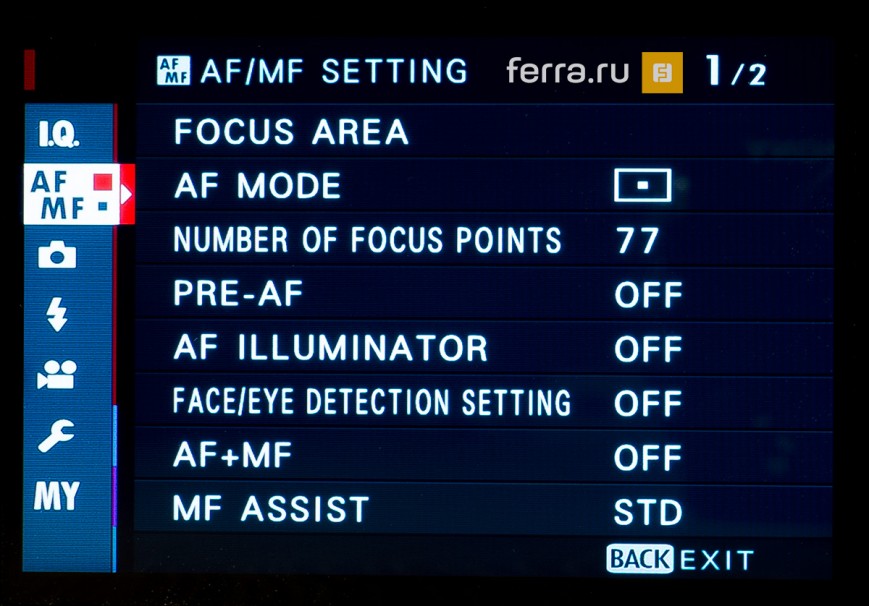The image size is (869, 606).
Task: Open the MY menu tab
Action: click(57, 496)
